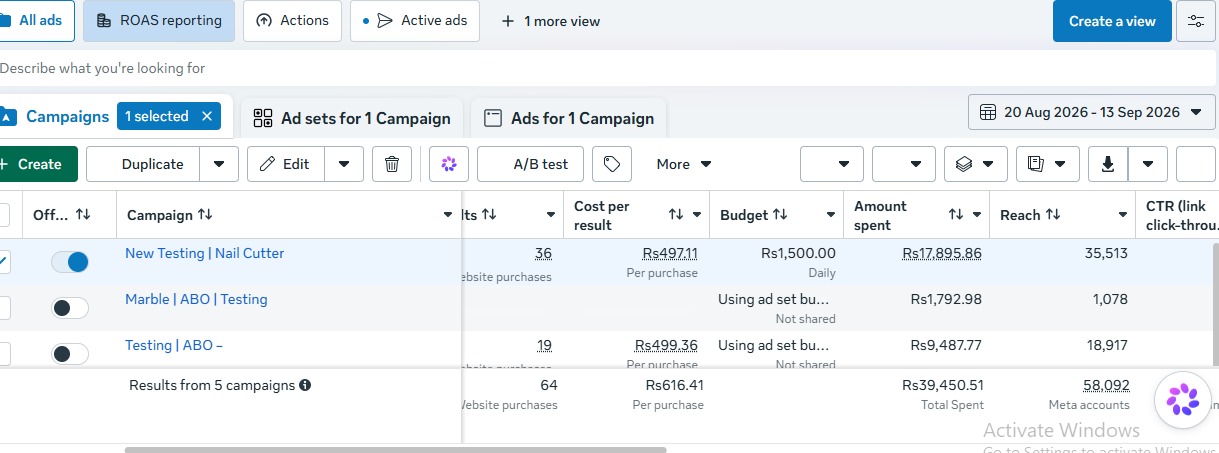Screen dimensions: 1219x453
Task: Sort by Cost per result arrows
Action: coord(676,215)
